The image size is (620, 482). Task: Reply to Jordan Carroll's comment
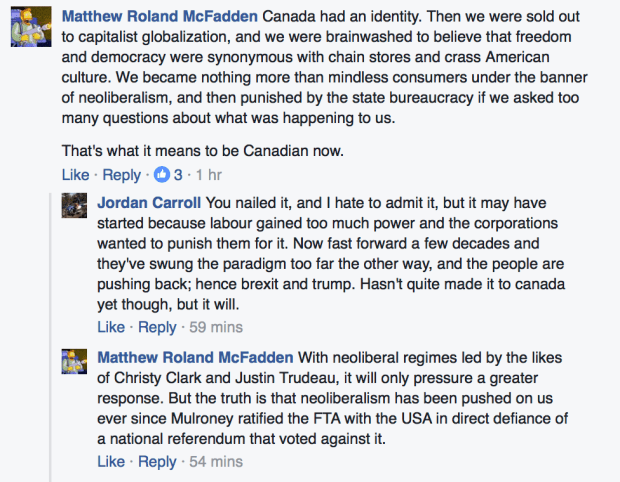(157, 327)
